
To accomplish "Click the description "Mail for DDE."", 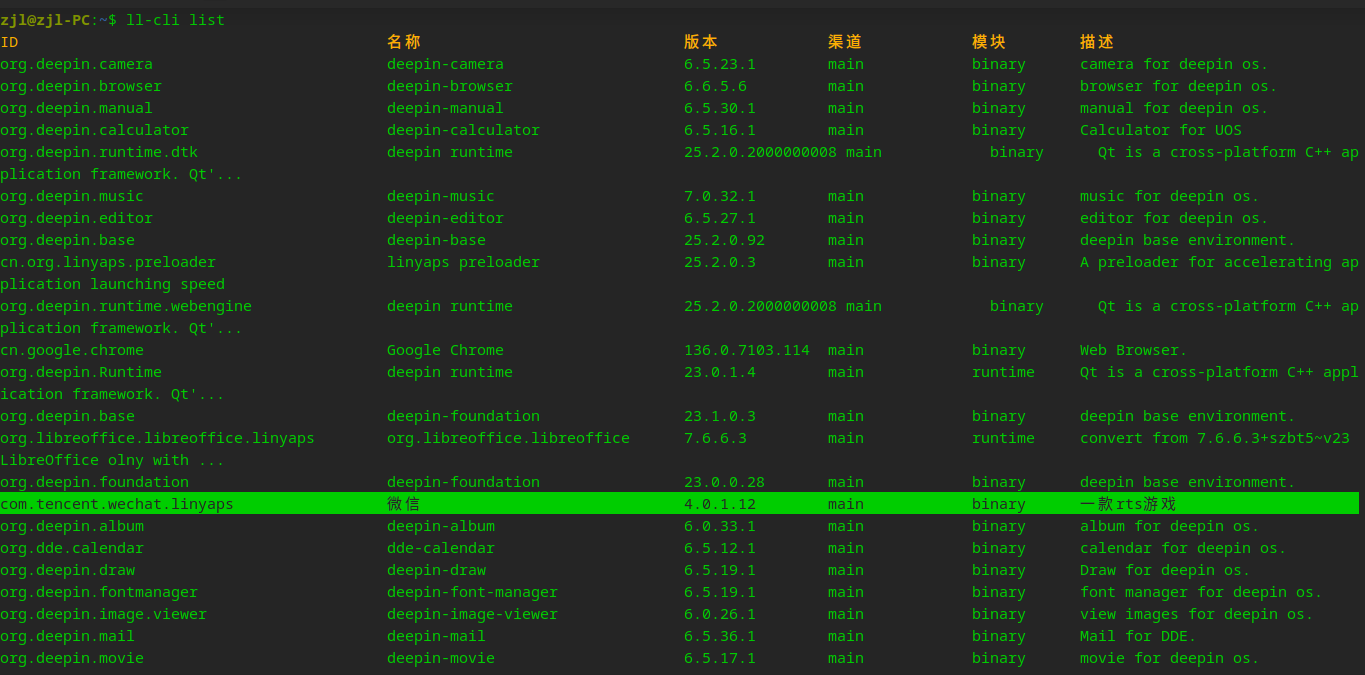I will click(1138, 636).
